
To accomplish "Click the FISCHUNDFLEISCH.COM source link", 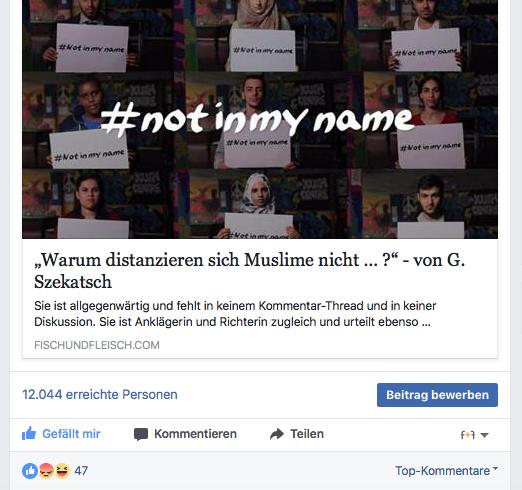I will click(x=97, y=345).
